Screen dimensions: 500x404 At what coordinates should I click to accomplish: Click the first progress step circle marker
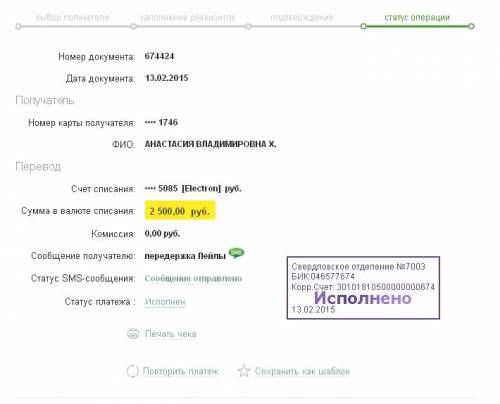(x=19, y=26)
